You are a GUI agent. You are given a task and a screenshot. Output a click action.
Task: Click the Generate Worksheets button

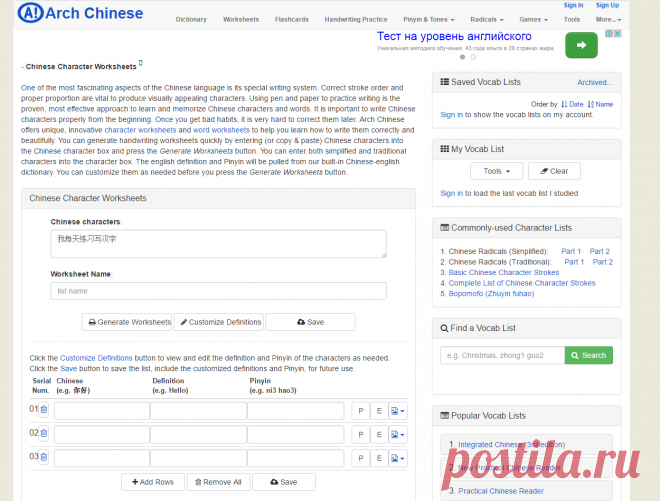(127, 322)
